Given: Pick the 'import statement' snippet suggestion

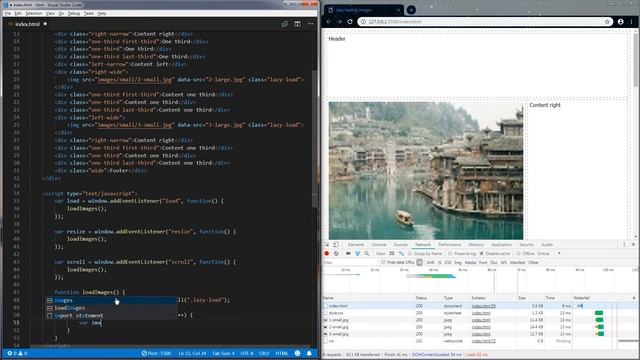Looking at the screenshot, I should [x=111, y=316].
